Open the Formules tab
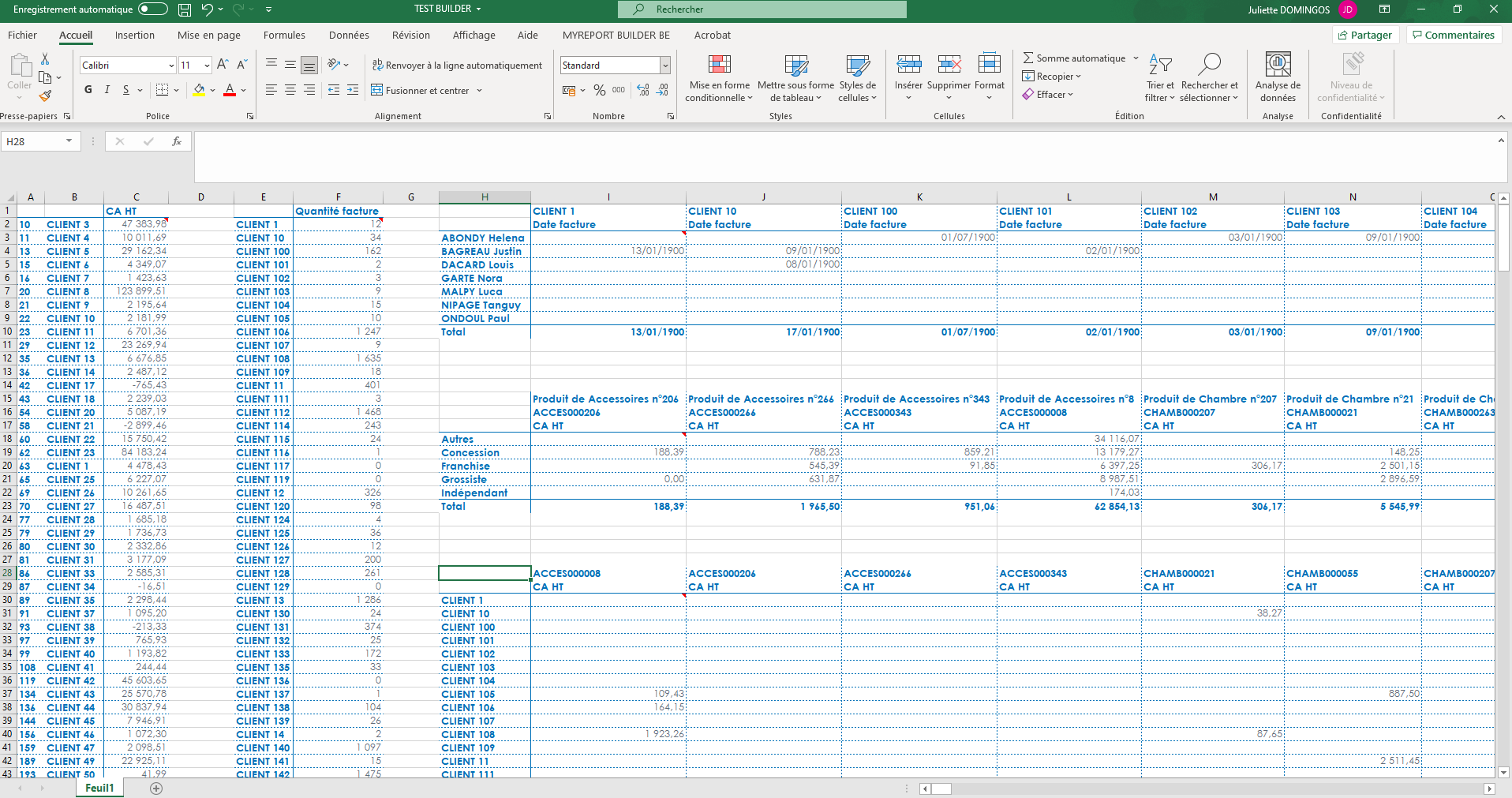1512x798 pixels. [x=284, y=36]
